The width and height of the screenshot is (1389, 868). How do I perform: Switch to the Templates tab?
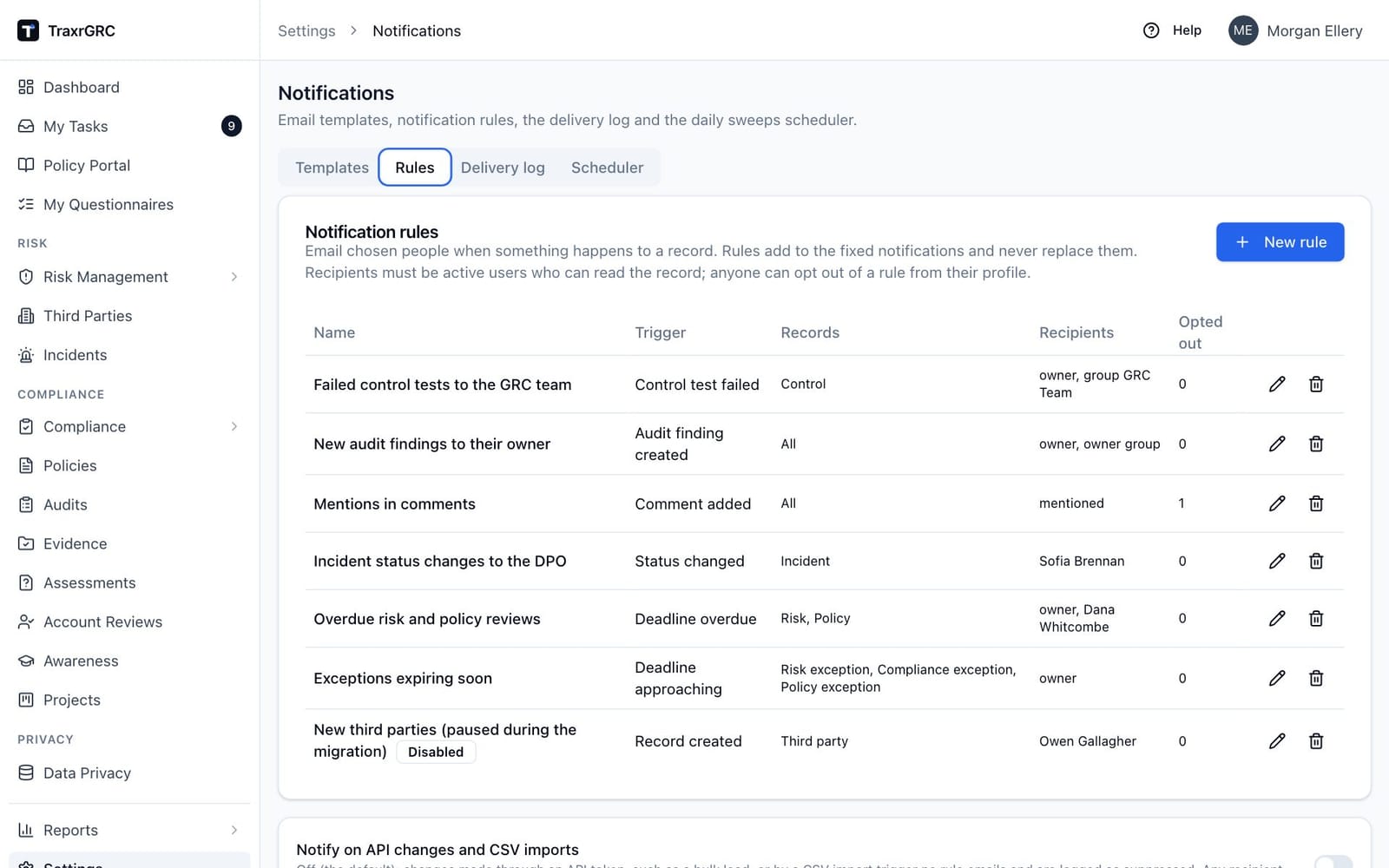click(332, 168)
